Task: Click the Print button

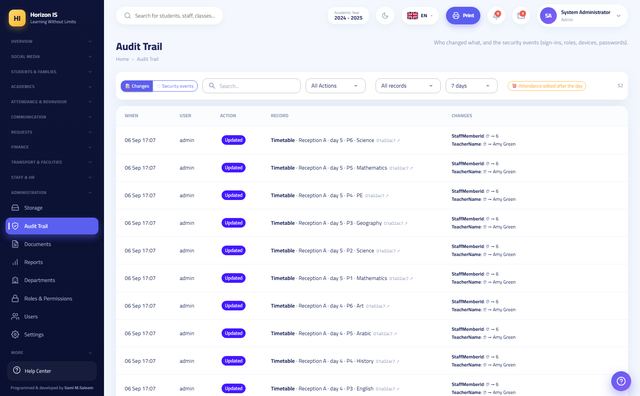Action: (x=463, y=16)
